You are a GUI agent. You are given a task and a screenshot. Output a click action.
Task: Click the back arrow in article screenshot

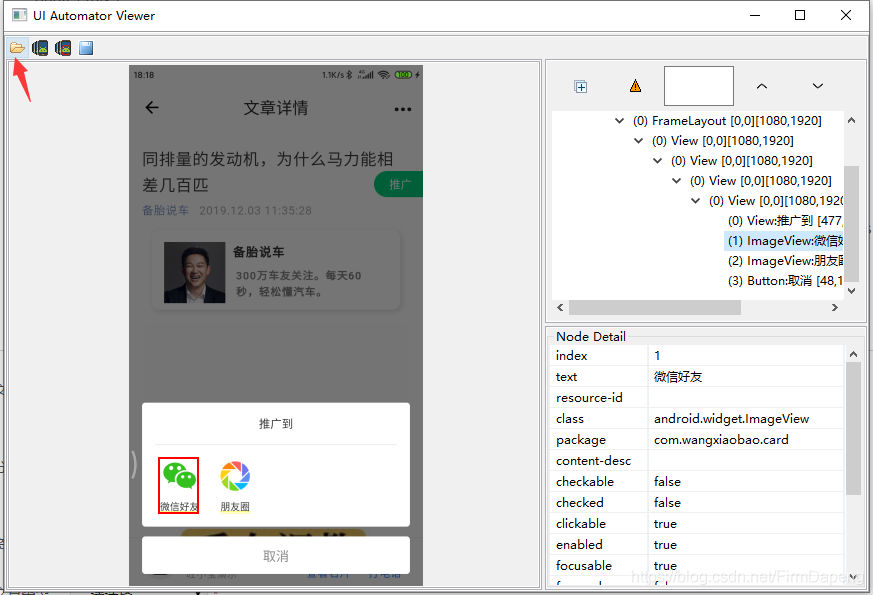click(x=151, y=107)
